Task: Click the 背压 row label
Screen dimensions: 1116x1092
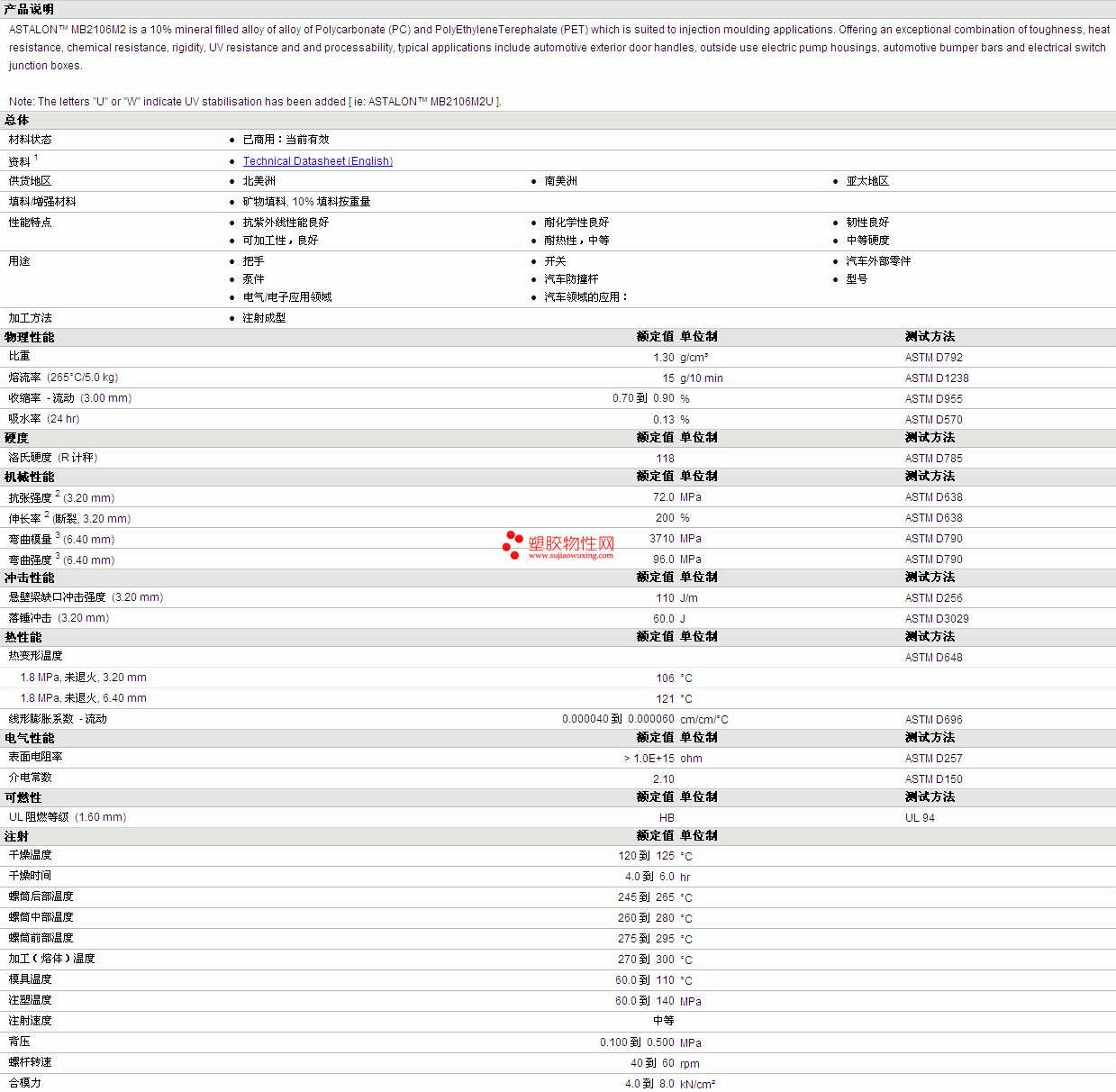Action: pyautogui.click(x=20, y=1042)
